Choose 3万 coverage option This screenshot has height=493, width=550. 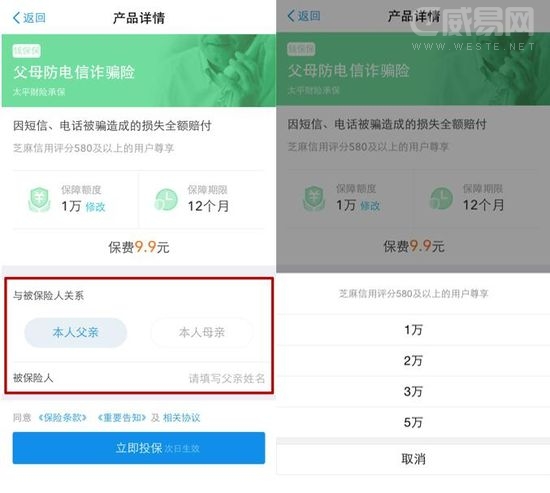tap(413, 392)
